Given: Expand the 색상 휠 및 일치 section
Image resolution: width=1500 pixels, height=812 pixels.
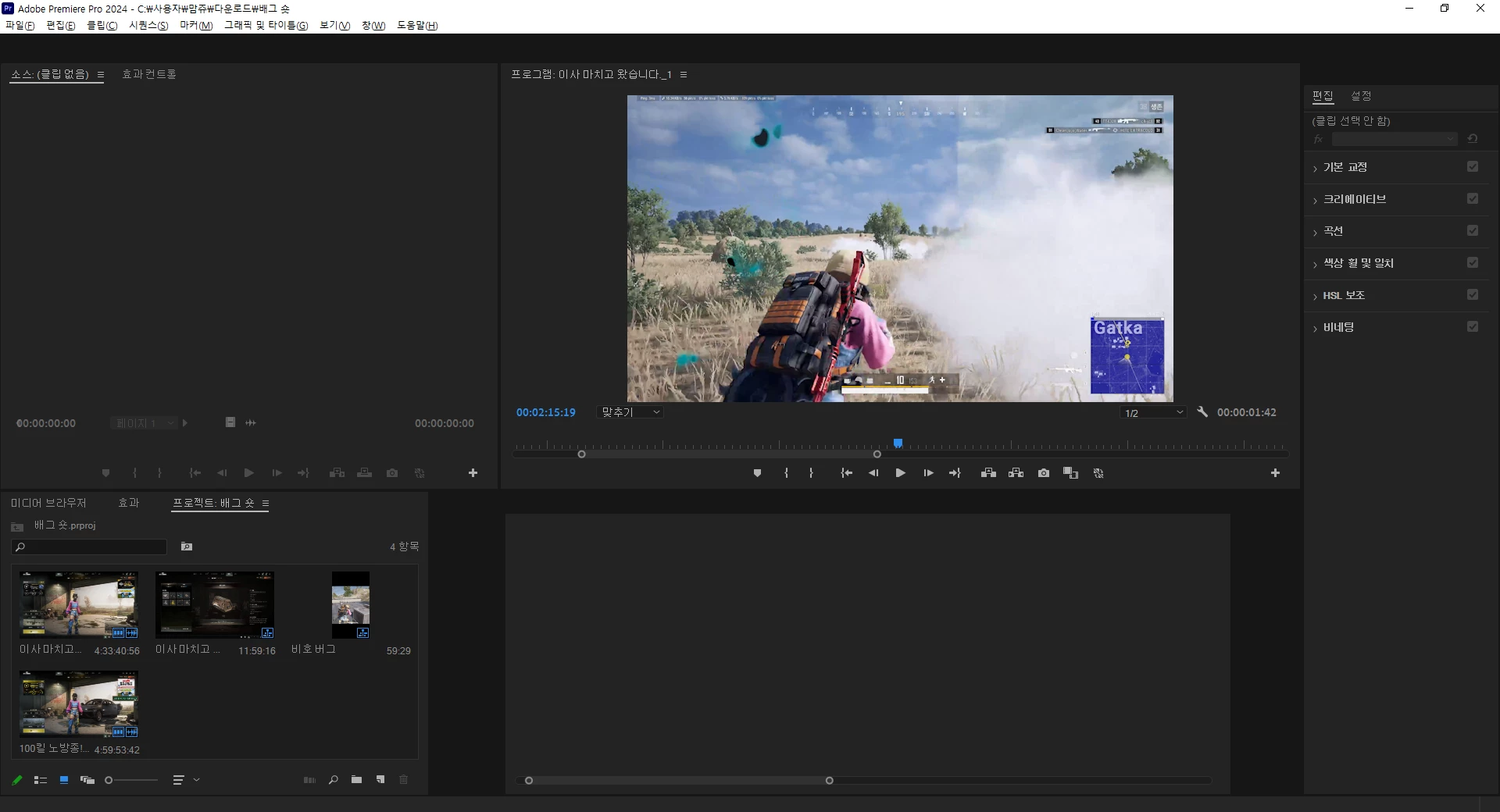Looking at the screenshot, I should [1315, 265].
